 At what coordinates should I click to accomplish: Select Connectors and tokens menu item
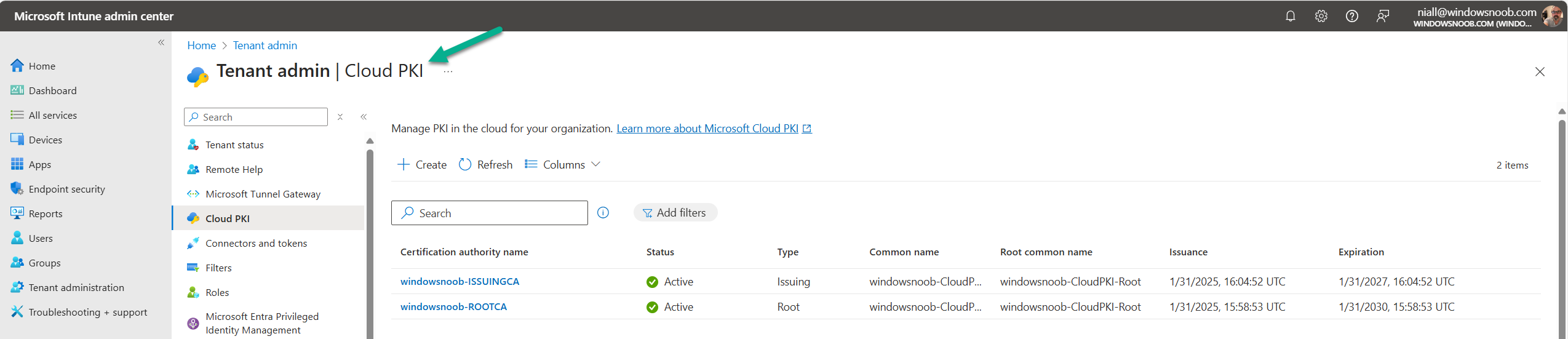[256, 244]
